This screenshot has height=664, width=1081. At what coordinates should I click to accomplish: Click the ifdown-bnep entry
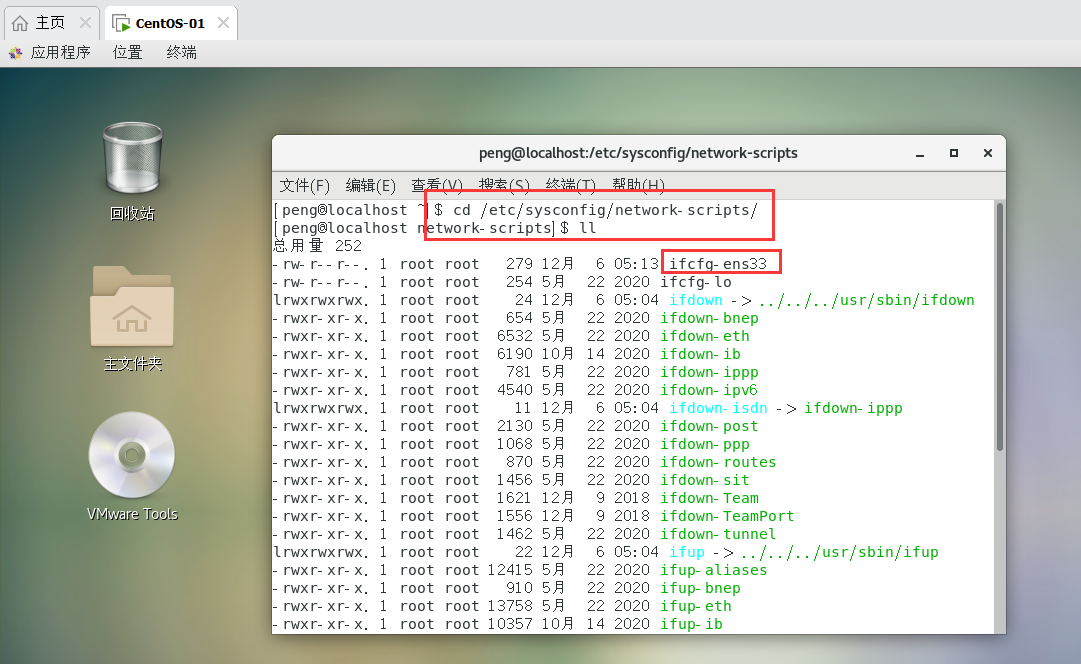[709, 318]
